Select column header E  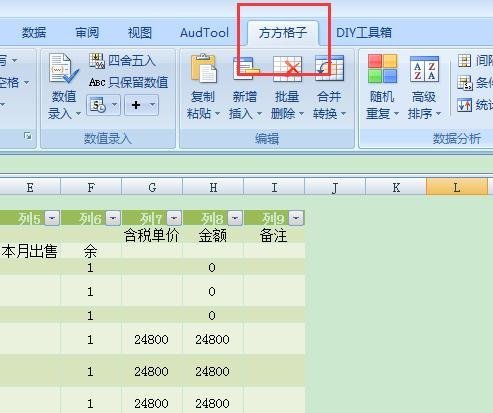(x=30, y=187)
